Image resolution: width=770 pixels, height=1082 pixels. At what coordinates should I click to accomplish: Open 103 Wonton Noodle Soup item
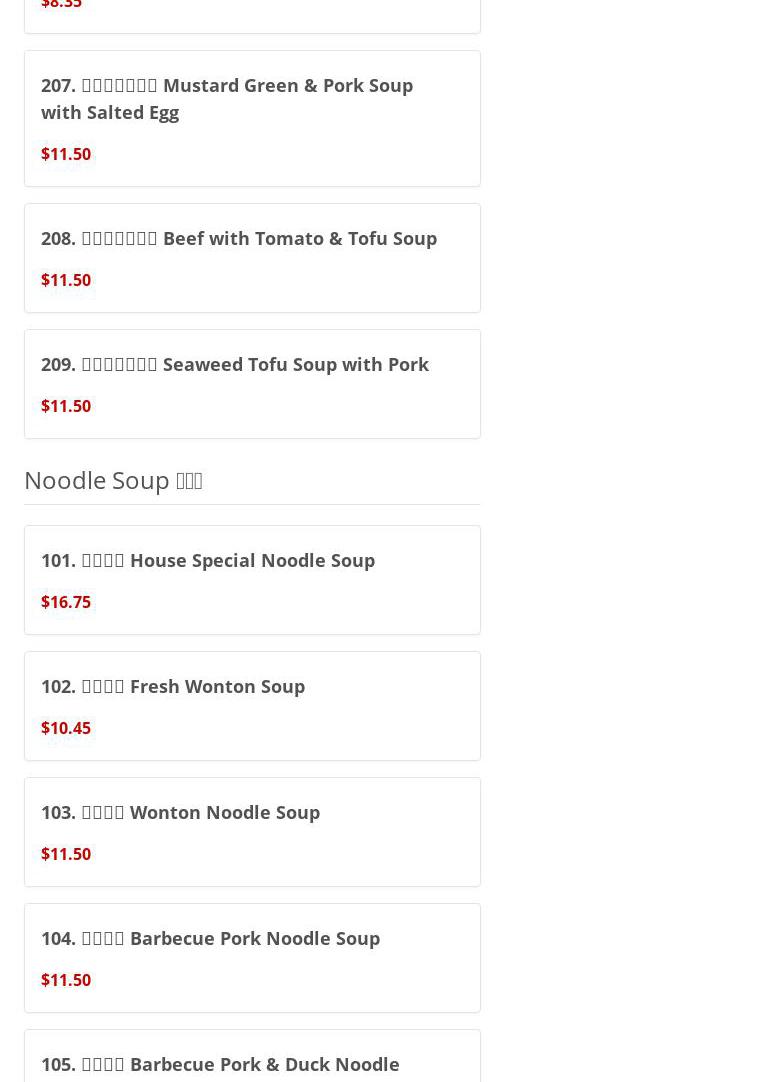(181, 812)
